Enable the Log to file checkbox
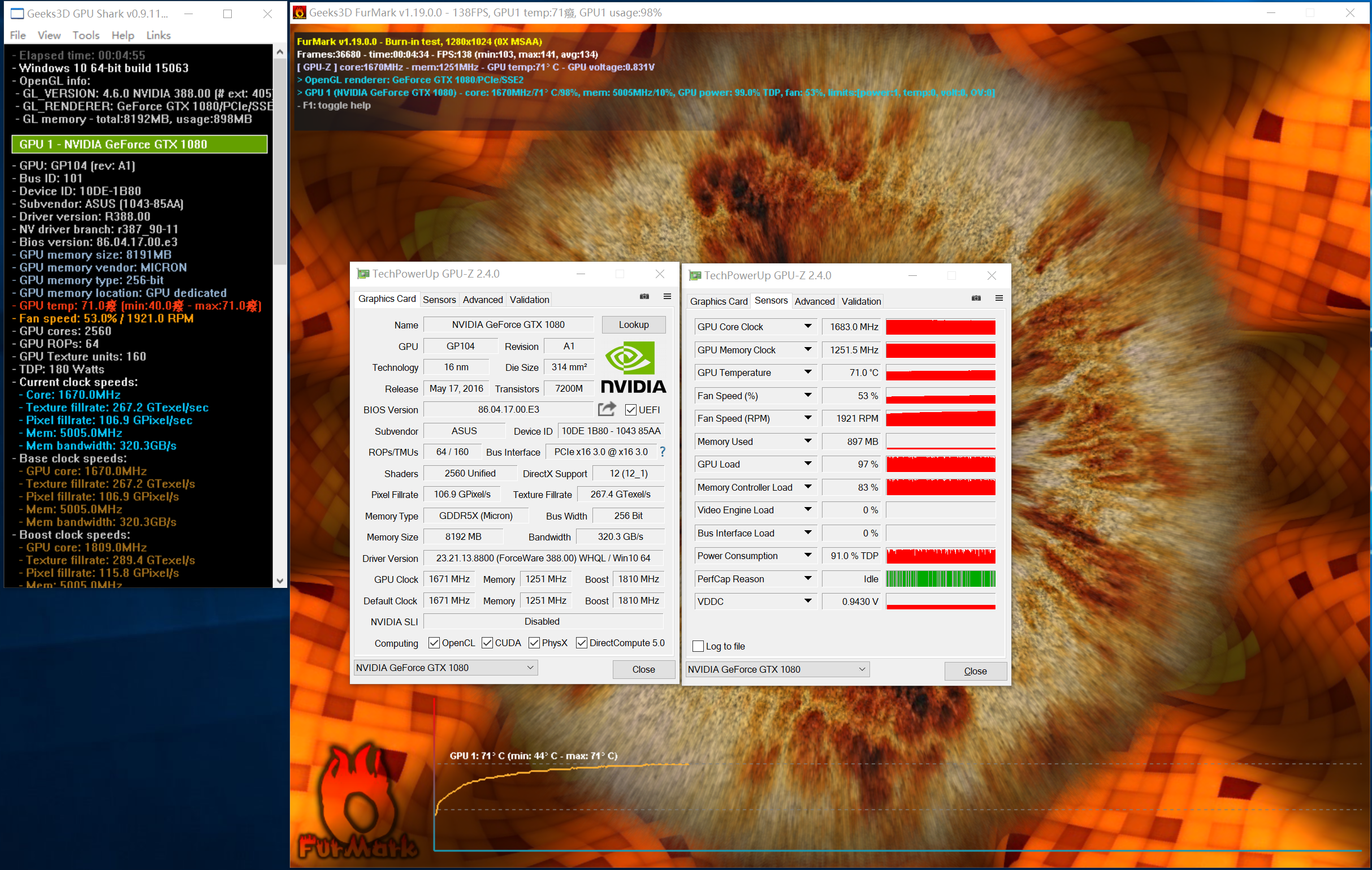1372x870 pixels. pyautogui.click(x=698, y=646)
